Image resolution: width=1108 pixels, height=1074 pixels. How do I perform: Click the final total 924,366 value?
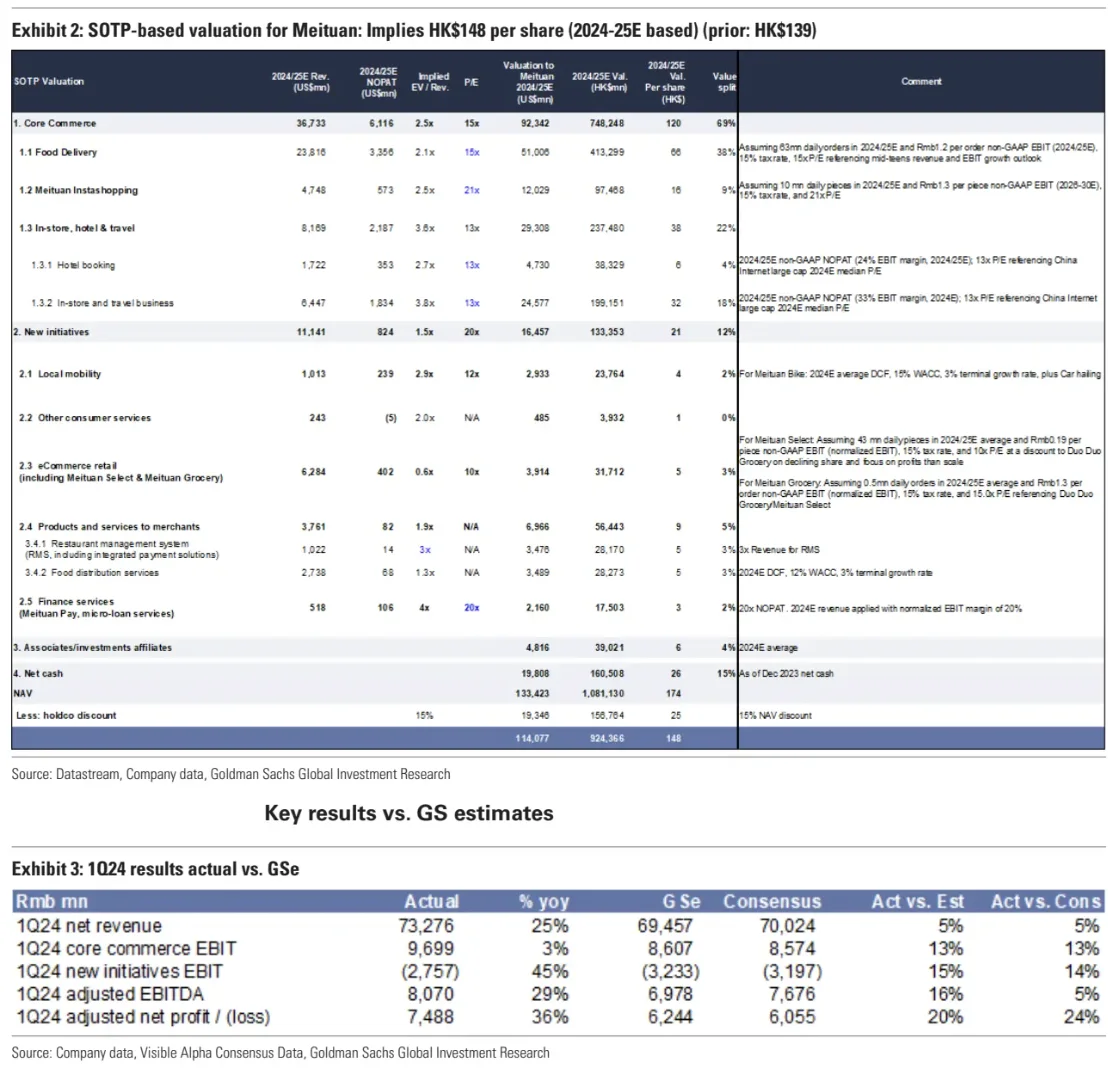pos(607,738)
